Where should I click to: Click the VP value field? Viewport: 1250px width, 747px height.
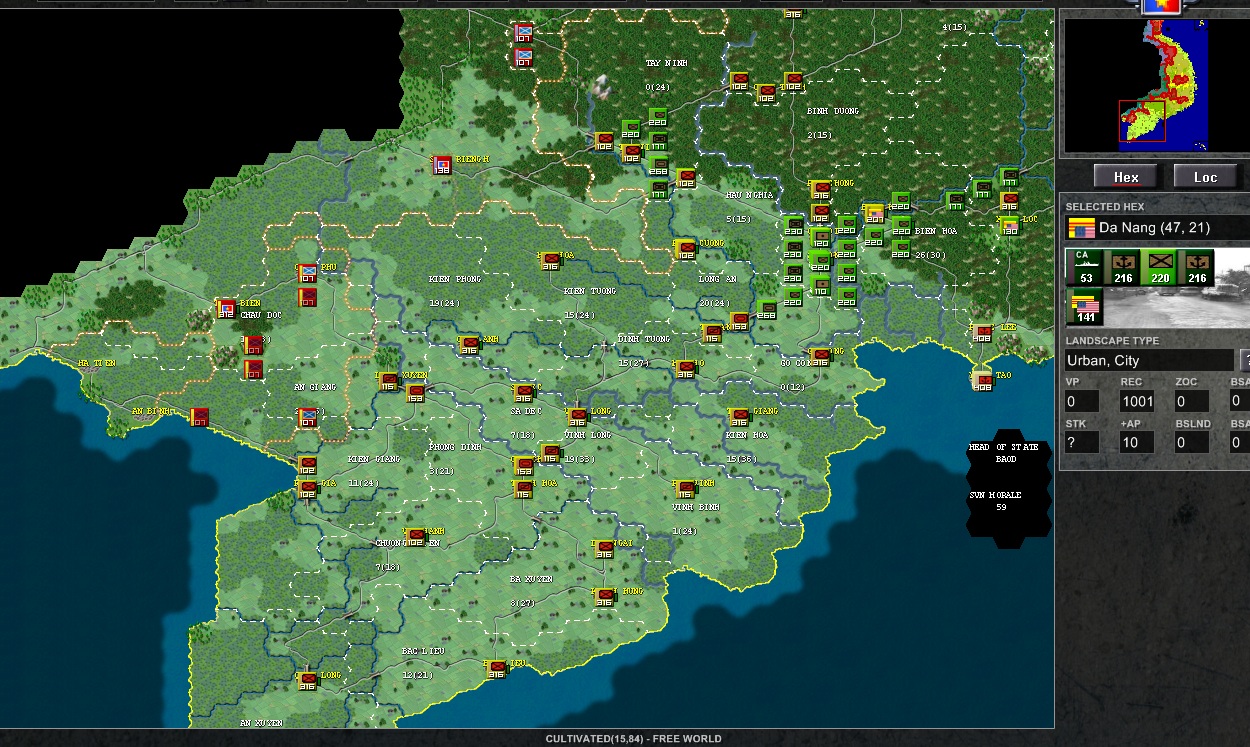point(1082,402)
